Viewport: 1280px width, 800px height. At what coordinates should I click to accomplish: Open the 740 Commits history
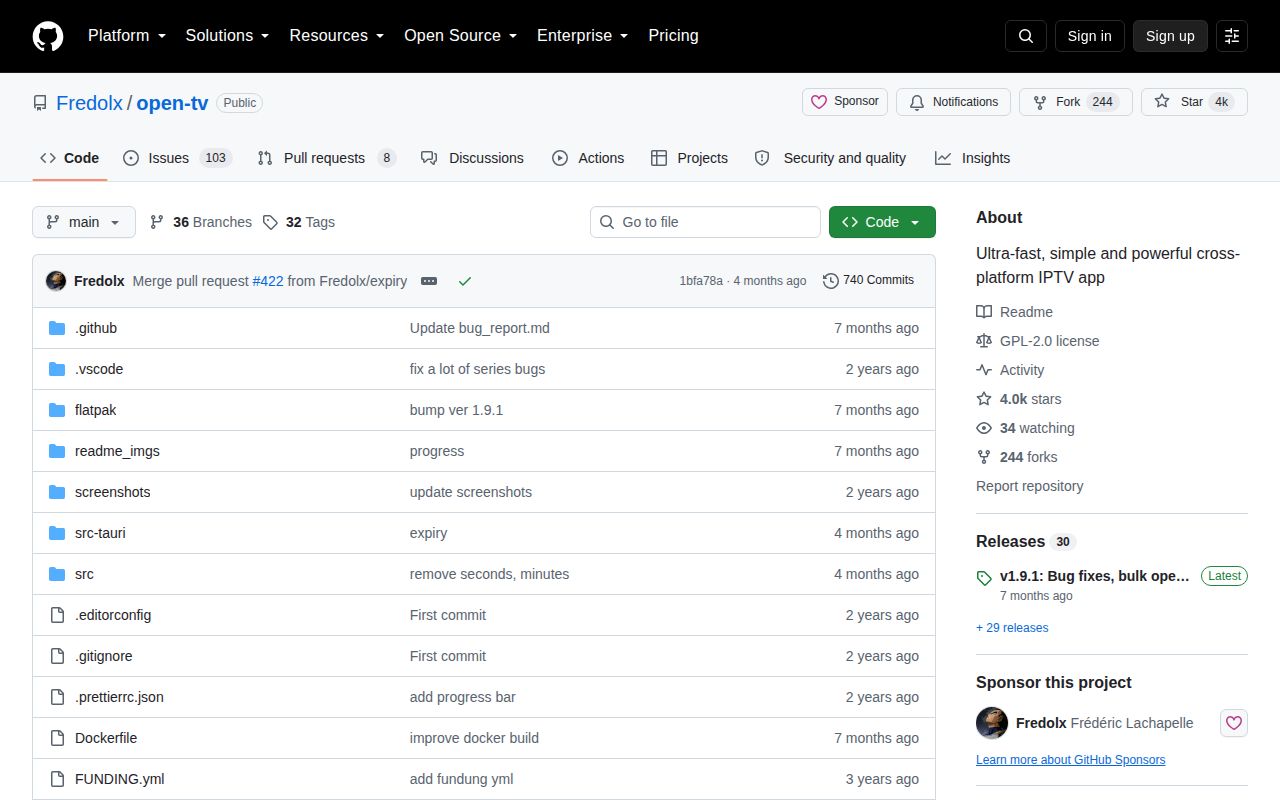tap(868, 280)
